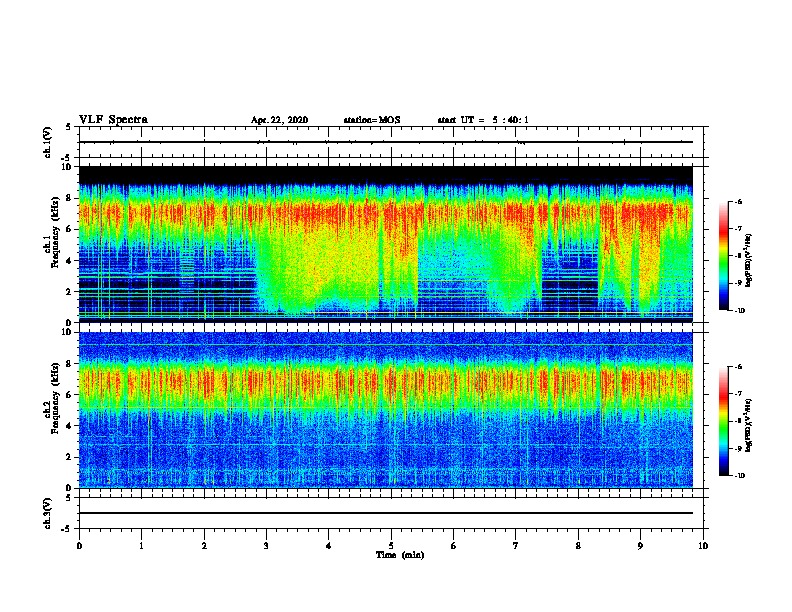Click the ch.1 spectrogram panel

[x=386, y=244]
